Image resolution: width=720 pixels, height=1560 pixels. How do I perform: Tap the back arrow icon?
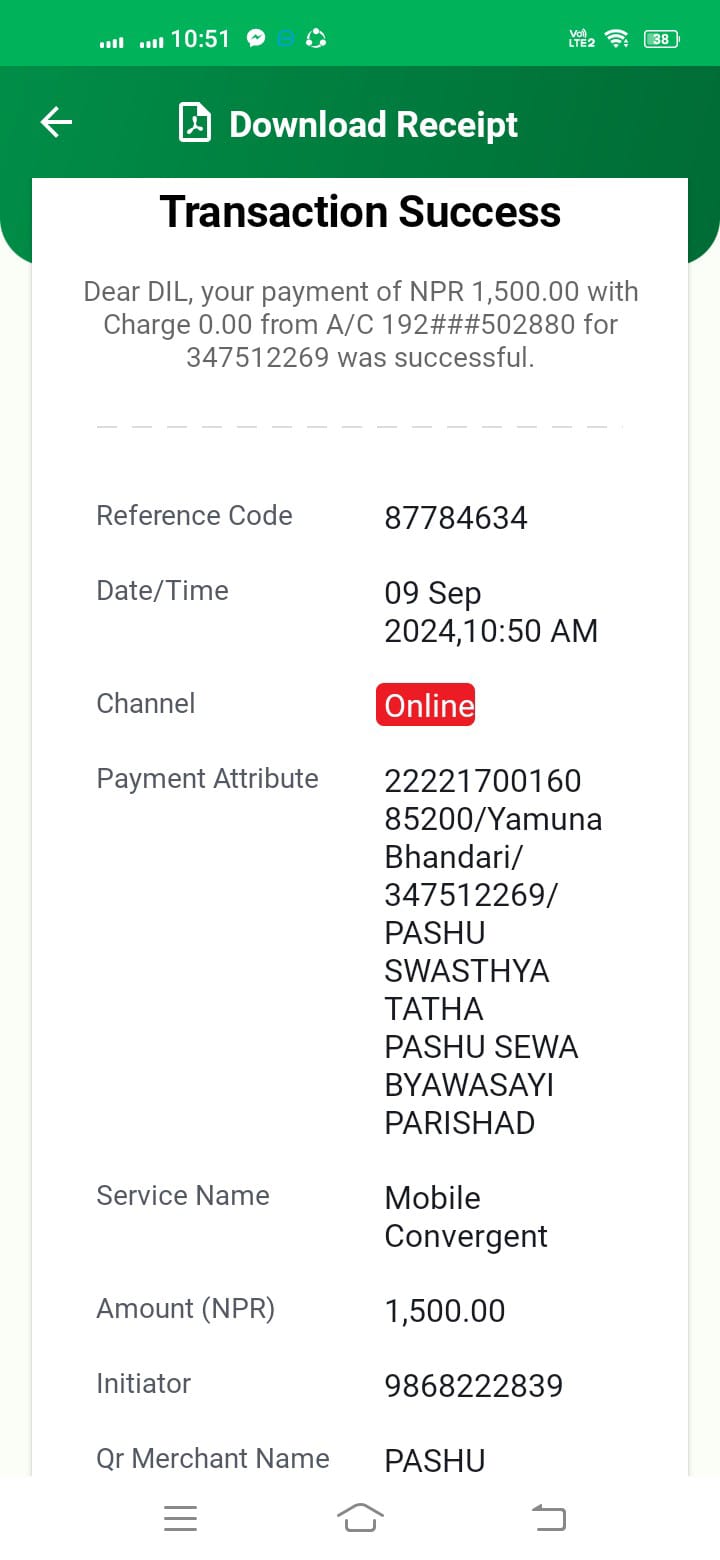pos(56,123)
